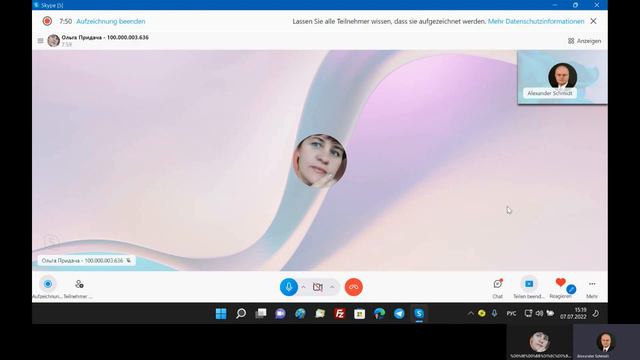
Task: Open the Windows Start menu
Action: (221, 313)
